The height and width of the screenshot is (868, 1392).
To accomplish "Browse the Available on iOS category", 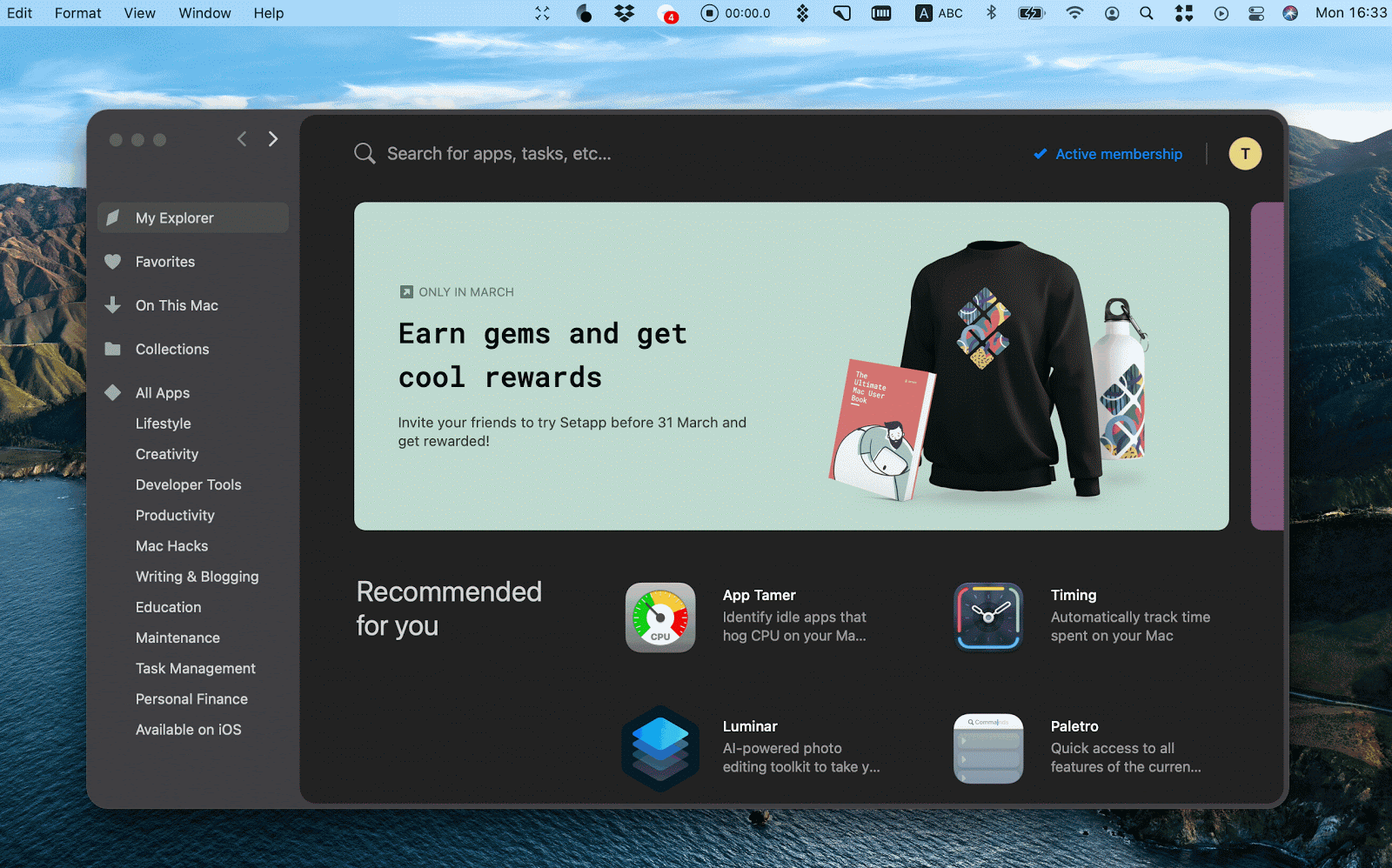I will coord(189,729).
